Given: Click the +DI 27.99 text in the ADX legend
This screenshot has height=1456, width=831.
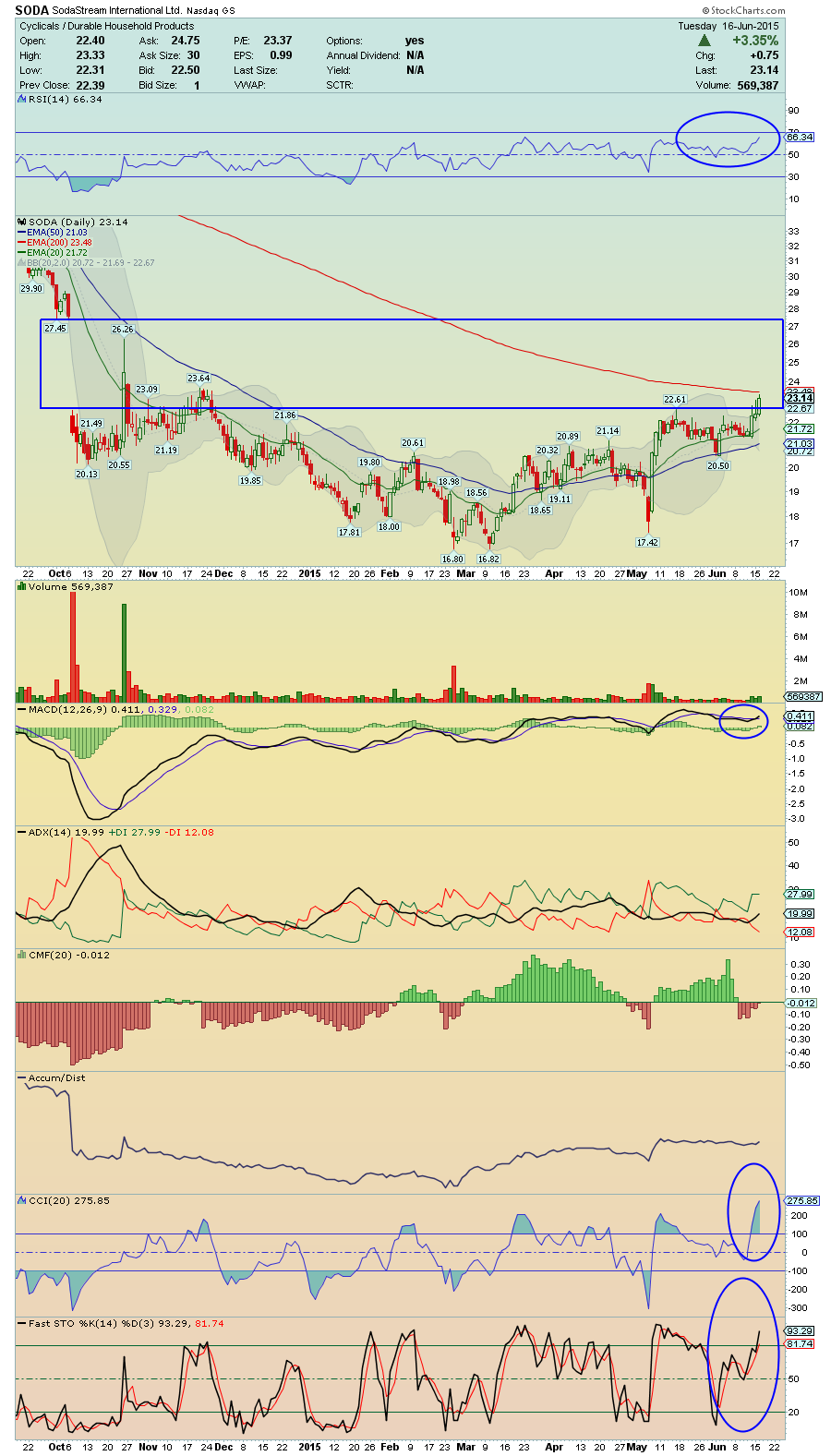Looking at the screenshot, I should pyautogui.click(x=134, y=832).
